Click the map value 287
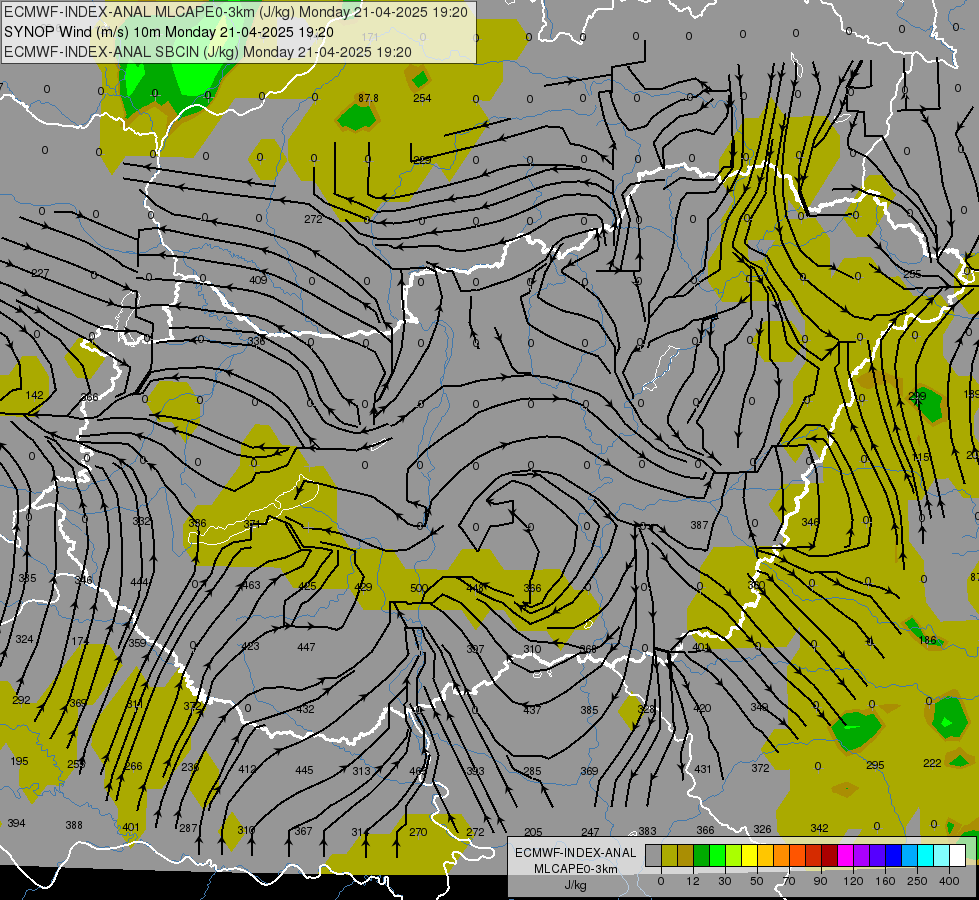This screenshot has height=900, width=979. 188,828
